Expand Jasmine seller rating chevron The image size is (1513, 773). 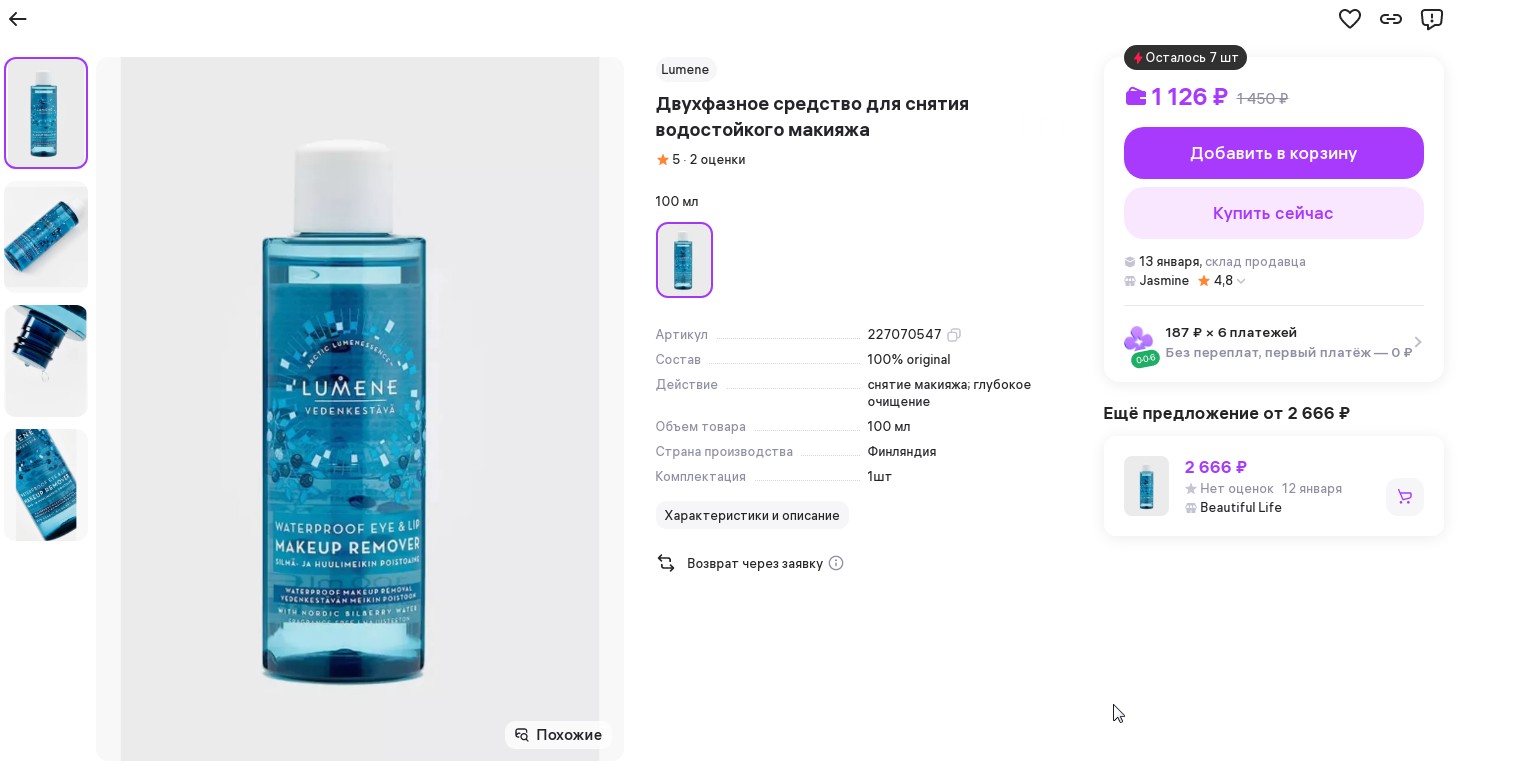[1241, 281]
